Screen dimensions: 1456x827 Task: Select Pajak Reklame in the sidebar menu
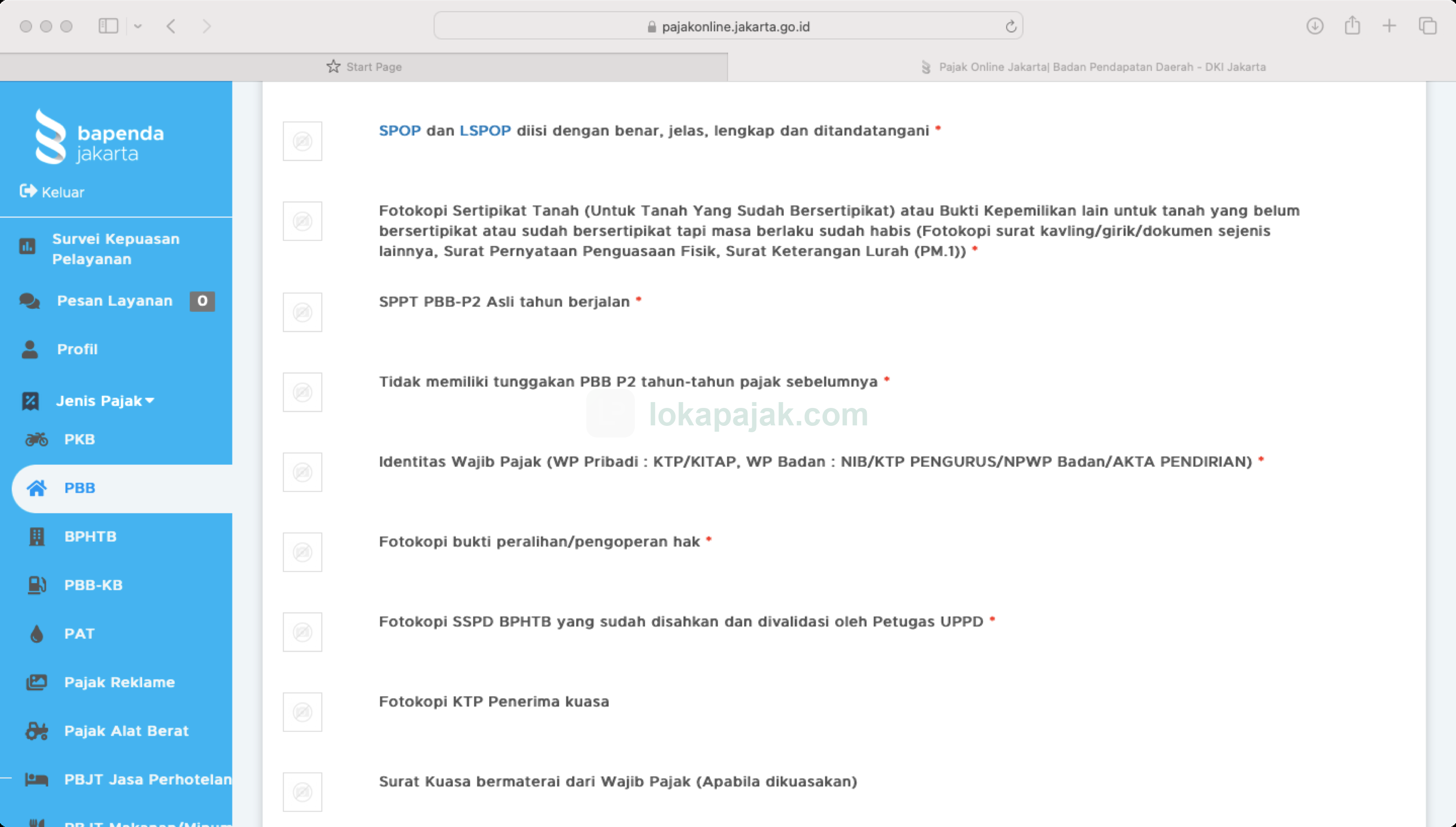pyautogui.click(x=119, y=682)
